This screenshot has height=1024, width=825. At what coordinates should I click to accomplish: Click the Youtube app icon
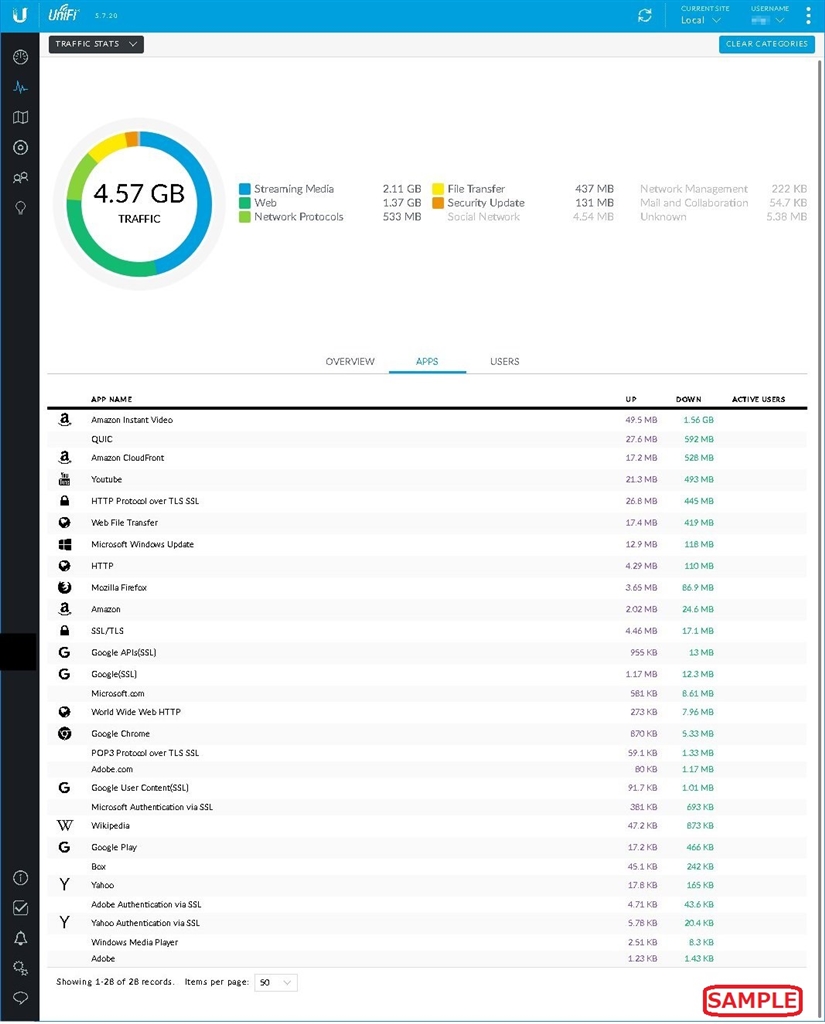(64, 479)
